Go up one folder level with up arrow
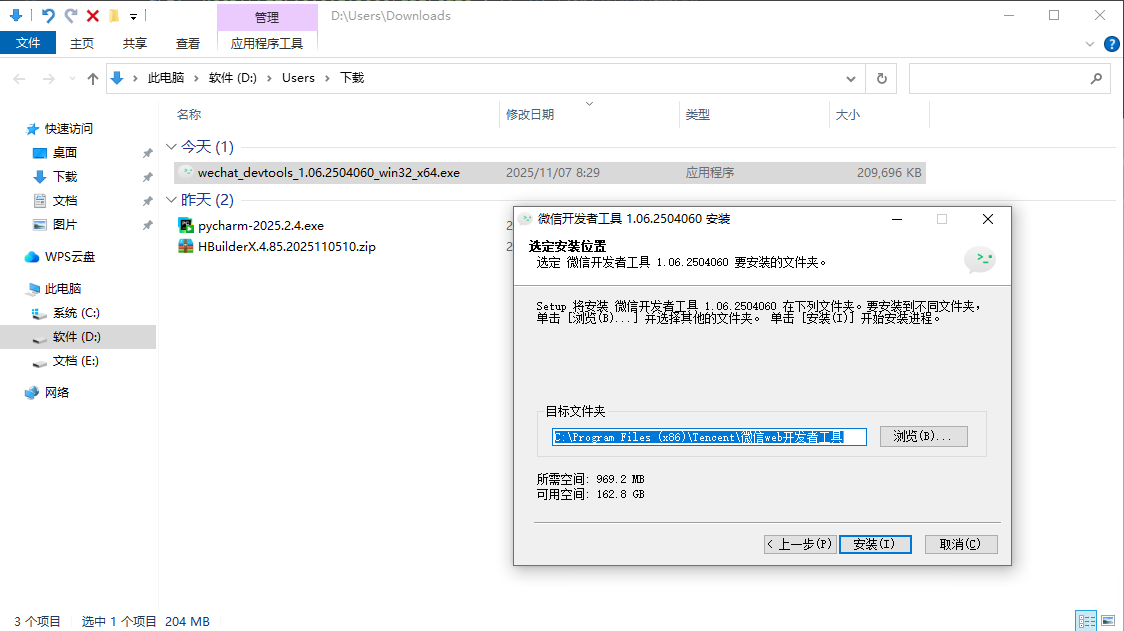 click(93, 78)
